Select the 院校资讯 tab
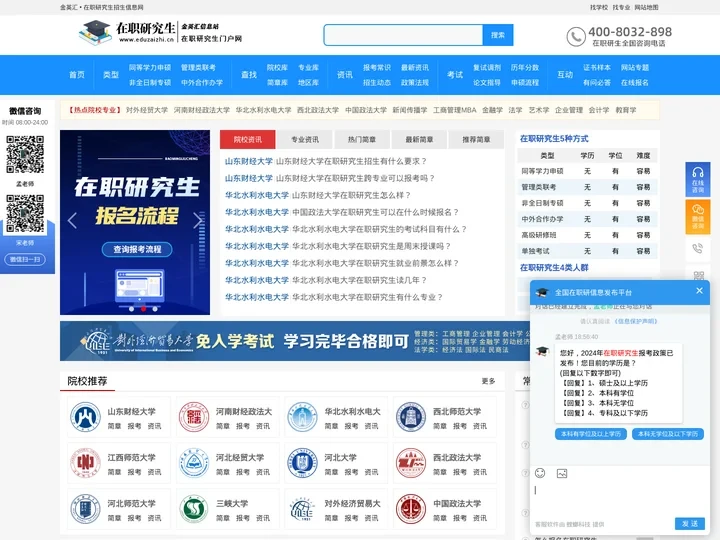Viewport: 720px width, 540px height. [248, 140]
